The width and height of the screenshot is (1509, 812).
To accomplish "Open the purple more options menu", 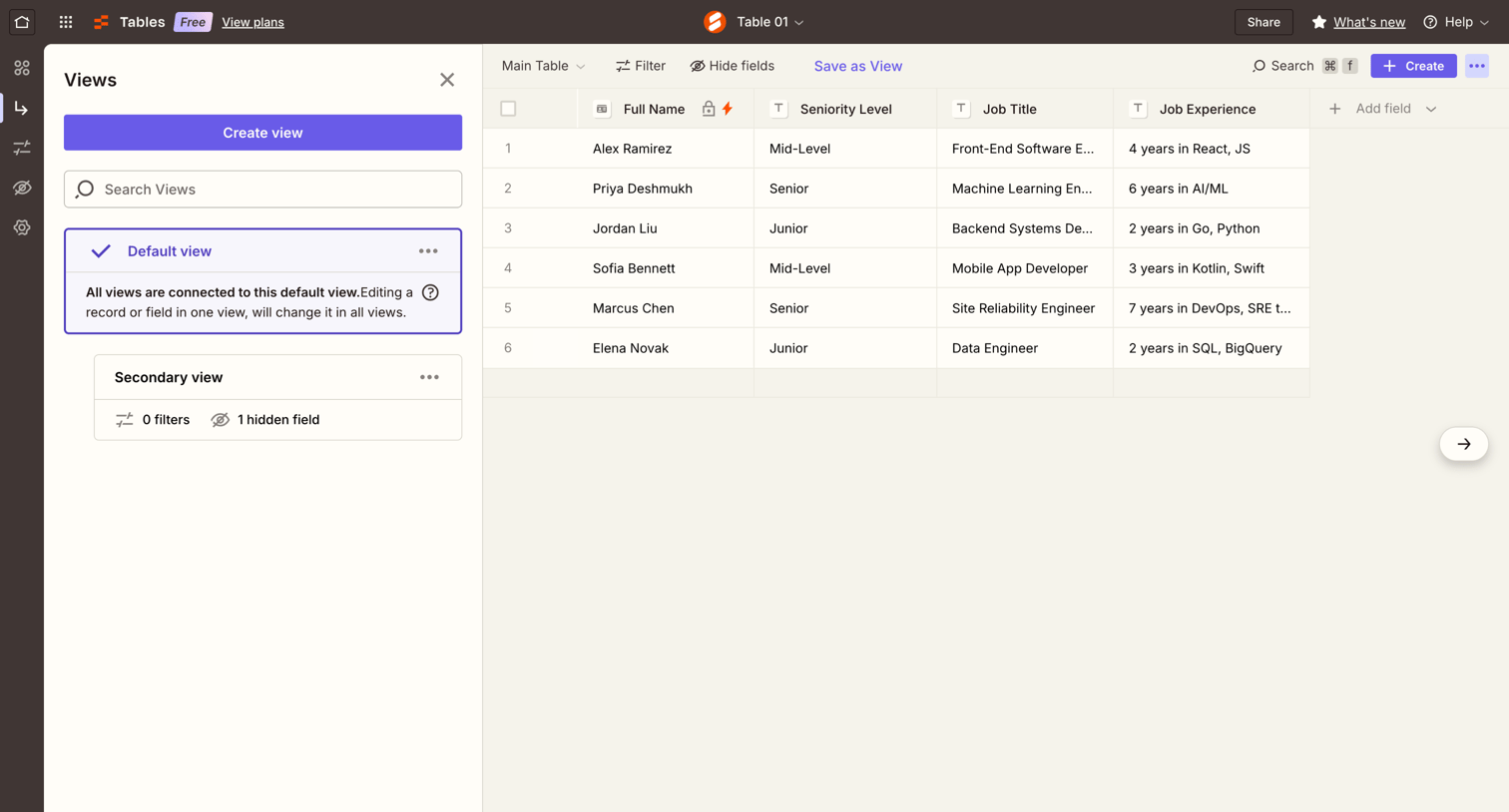I will tap(1477, 66).
